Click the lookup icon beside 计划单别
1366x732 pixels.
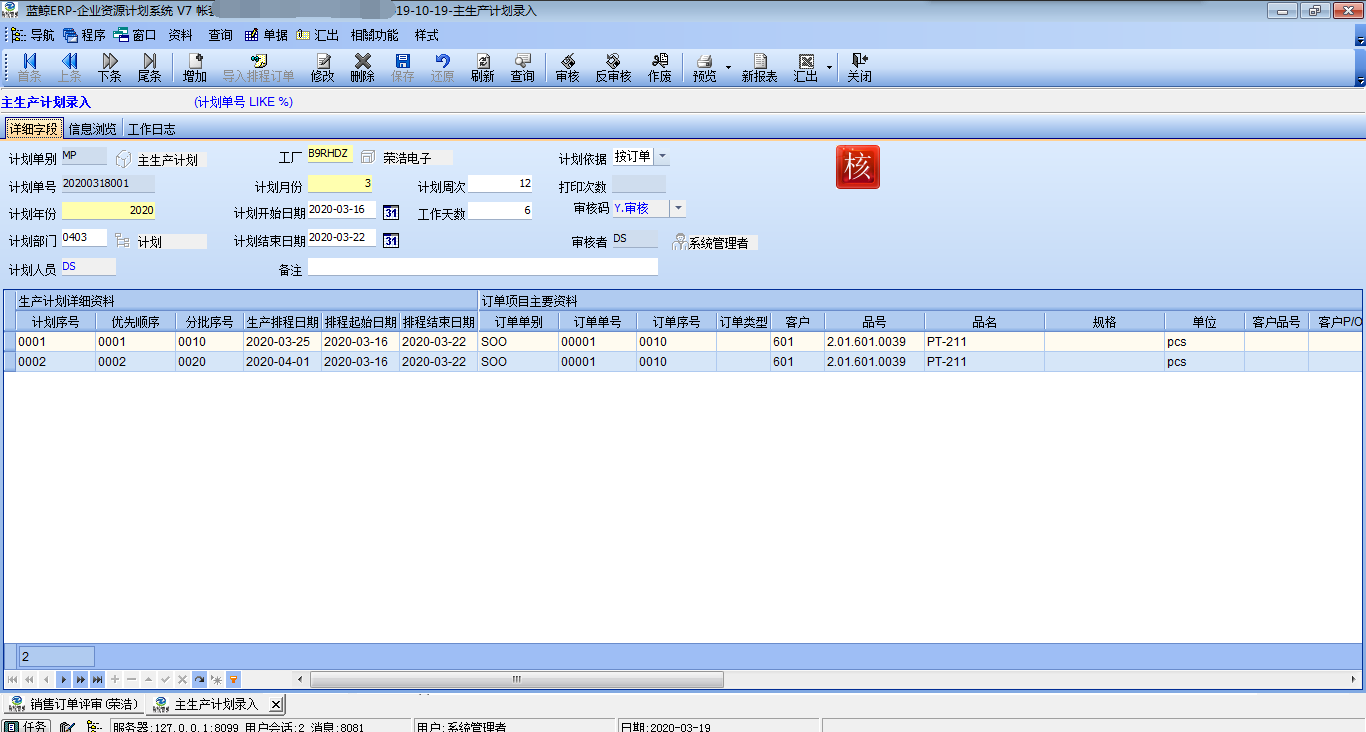[x=123, y=158]
